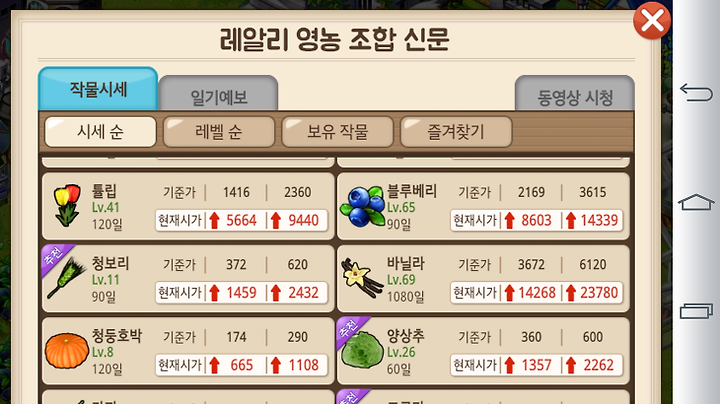The width and height of the screenshot is (720, 404).
Task: Tap the pumpkin (청둥호박) crop icon
Action: pyautogui.click(x=67, y=351)
